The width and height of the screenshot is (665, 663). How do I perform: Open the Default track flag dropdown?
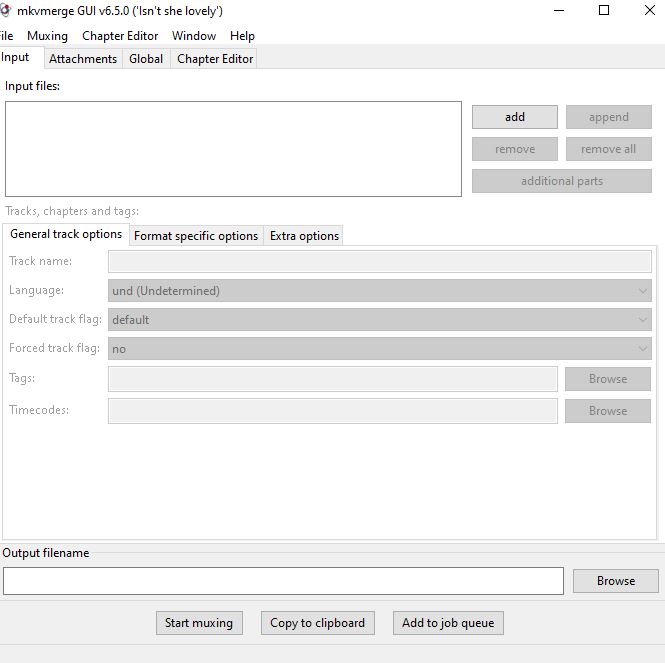point(380,319)
